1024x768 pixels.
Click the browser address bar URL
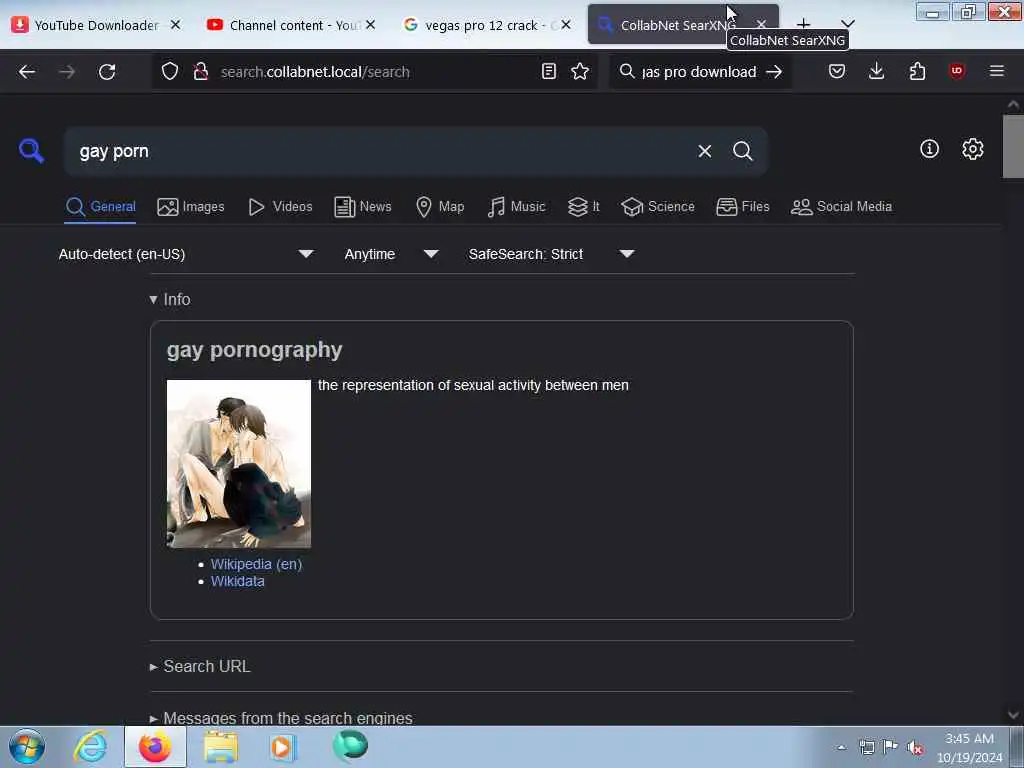376,72
